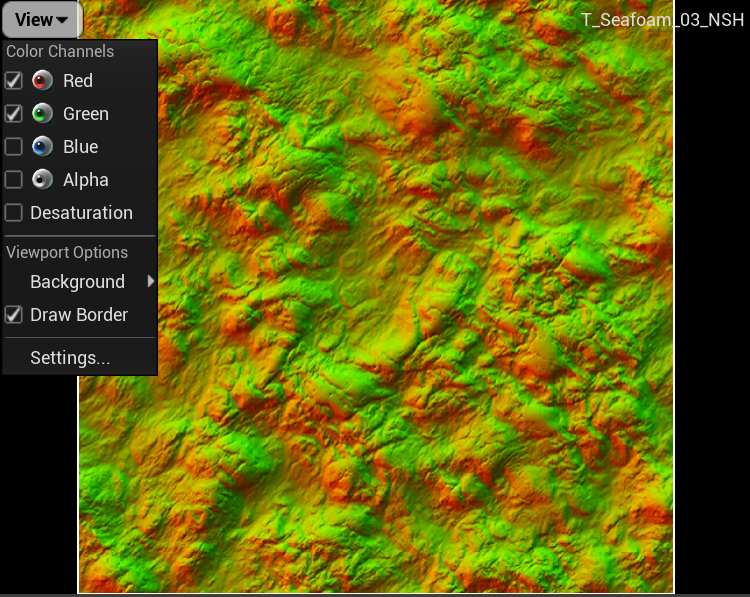The width and height of the screenshot is (750, 597).
Task: Select the Desaturation menu label
Action: click(81, 213)
